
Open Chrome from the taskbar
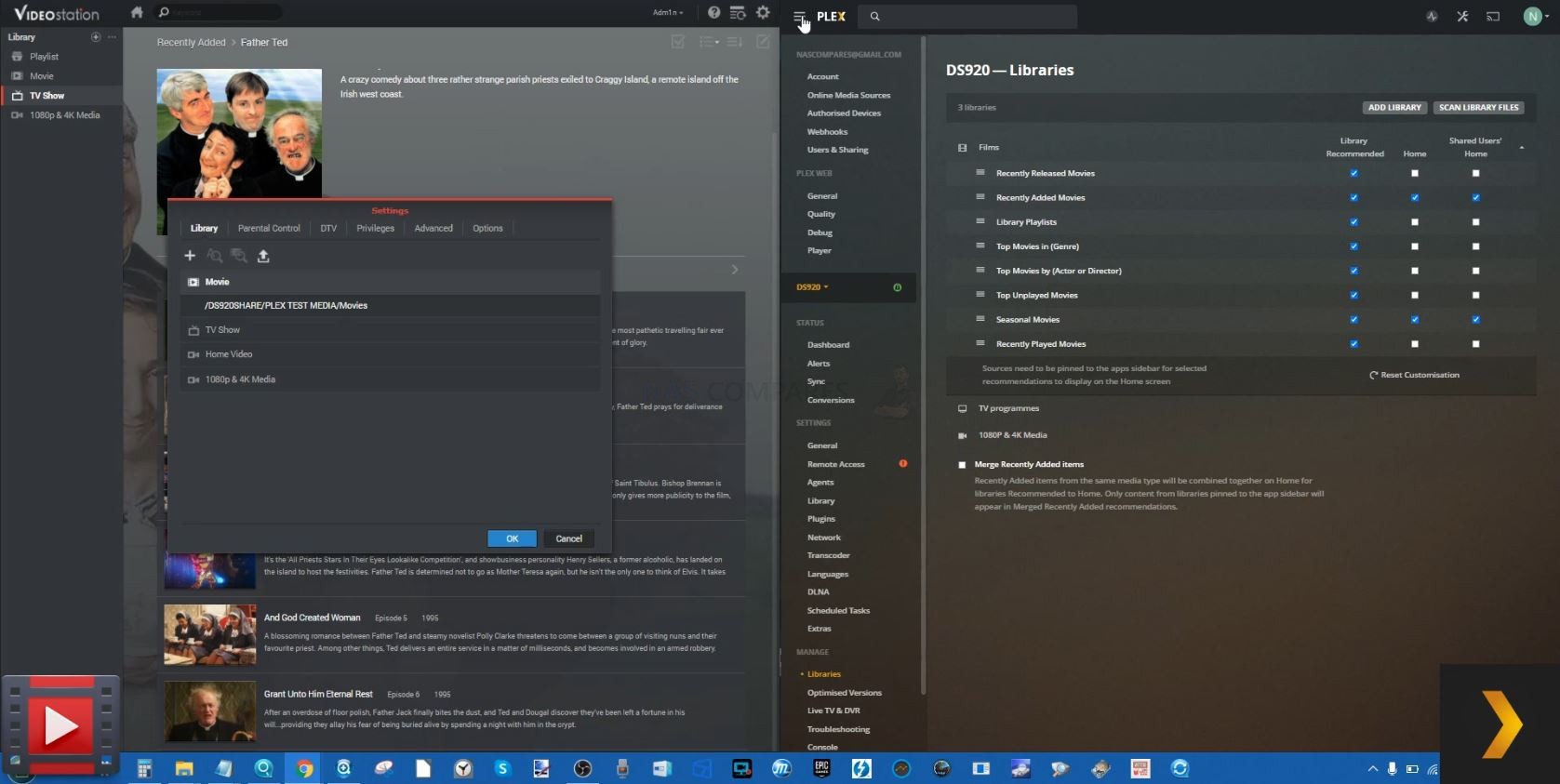click(304, 768)
